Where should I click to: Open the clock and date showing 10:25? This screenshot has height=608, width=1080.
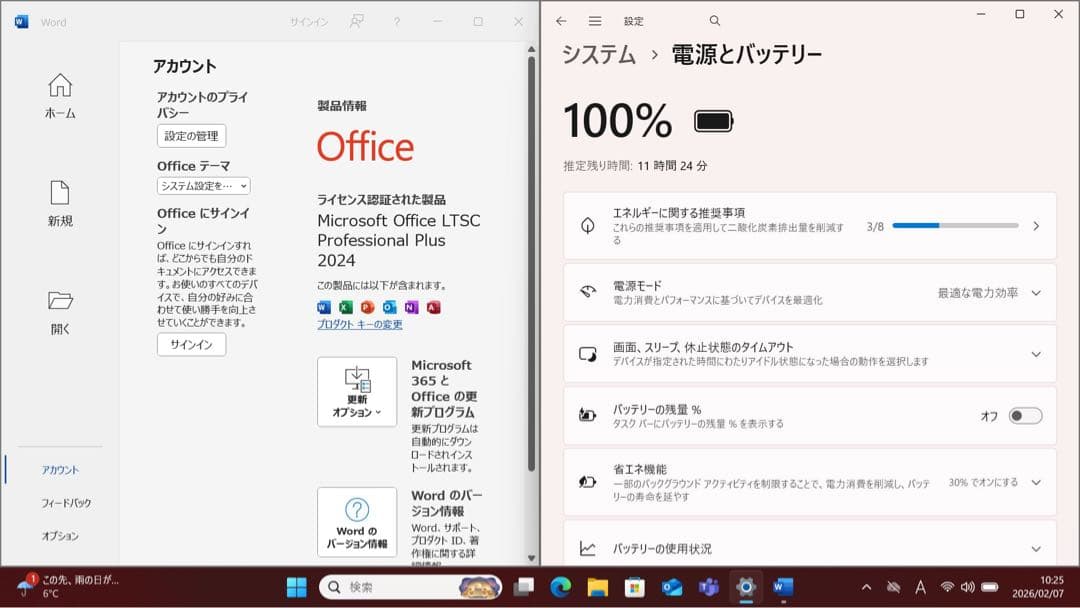1037,587
